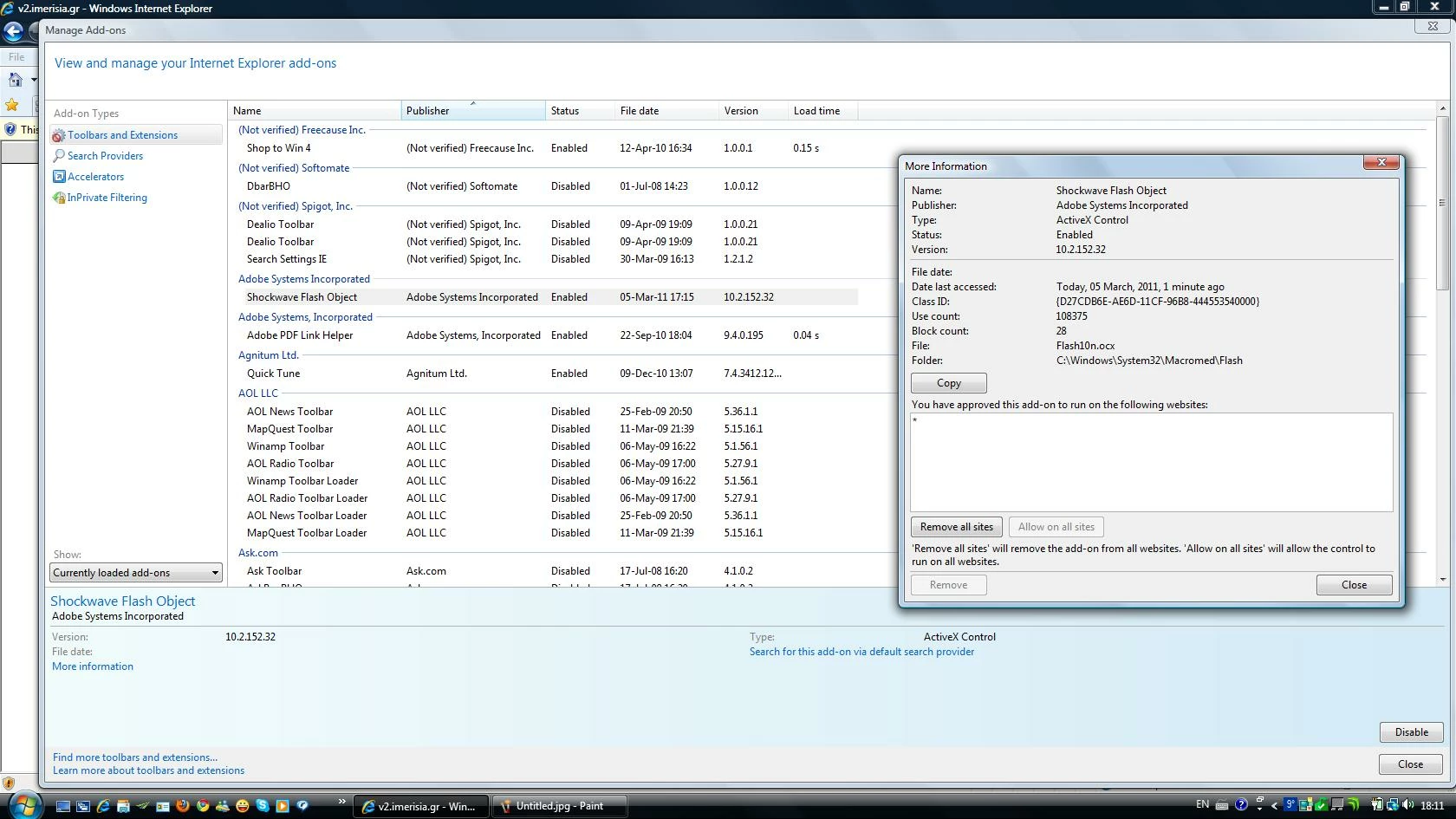The width and height of the screenshot is (1456, 819).
Task: Open the orange media player Quick Launch icon
Action: [282, 805]
